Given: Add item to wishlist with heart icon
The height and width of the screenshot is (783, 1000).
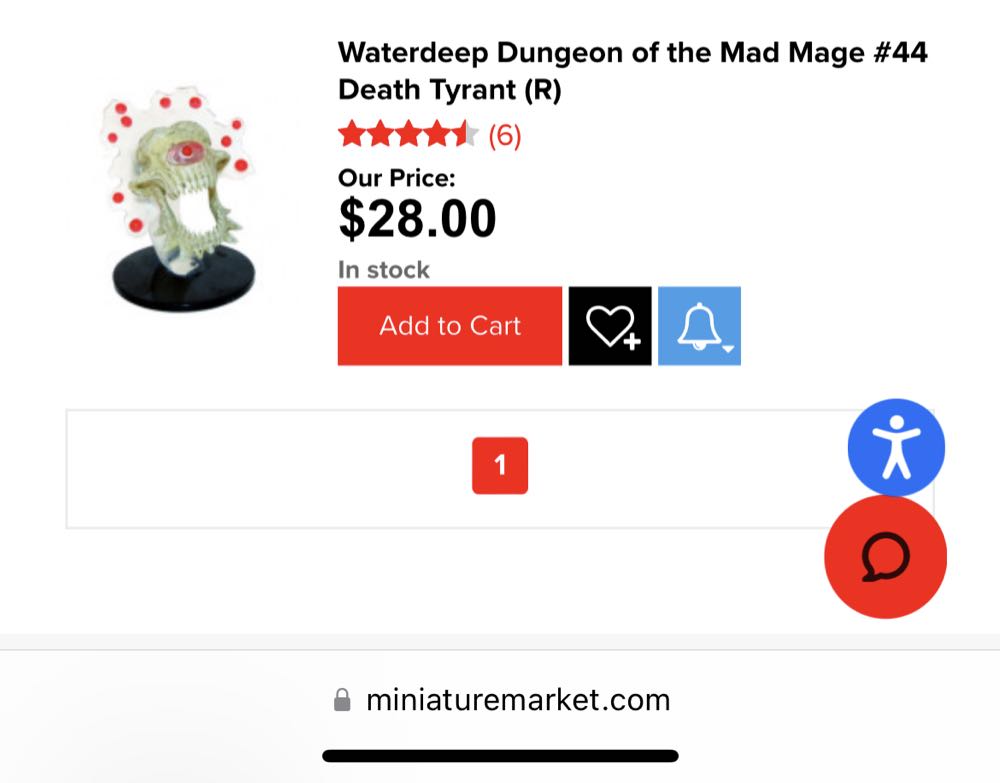Looking at the screenshot, I should (610, 326).
